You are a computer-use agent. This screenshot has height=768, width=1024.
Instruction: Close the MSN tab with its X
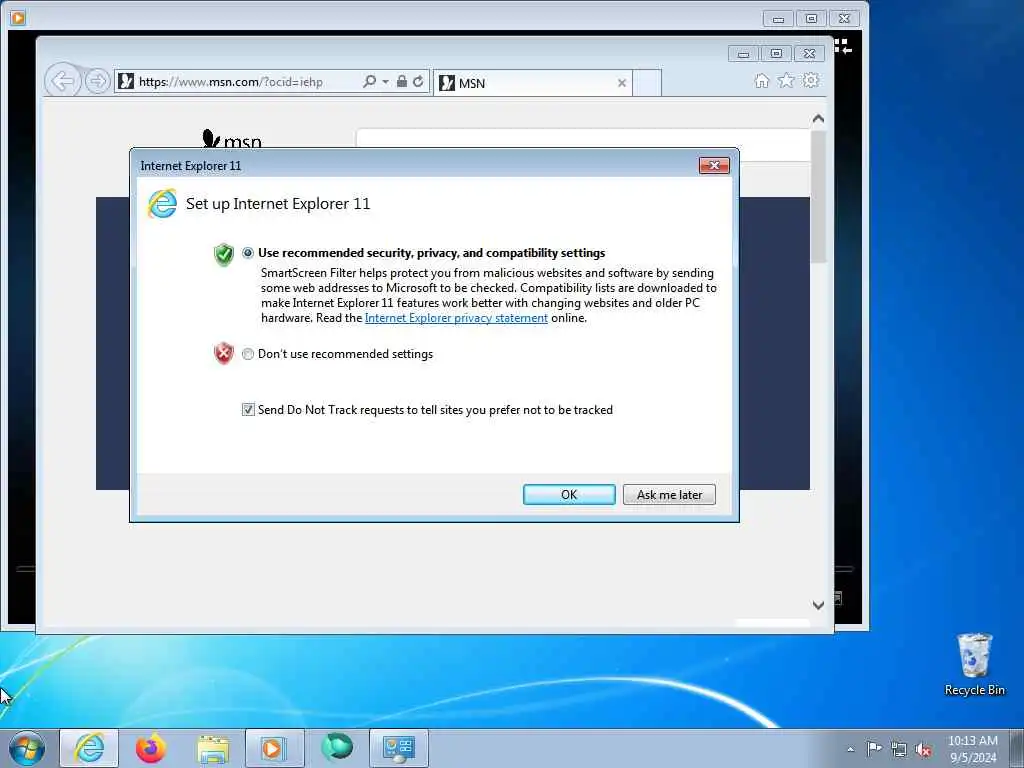point(622,83)
